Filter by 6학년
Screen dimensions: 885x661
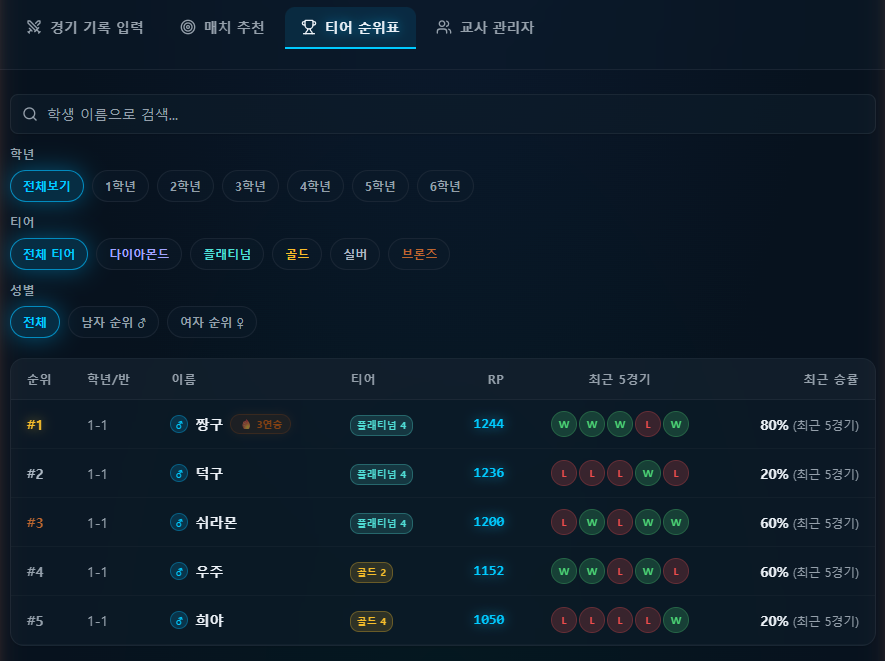445,186
